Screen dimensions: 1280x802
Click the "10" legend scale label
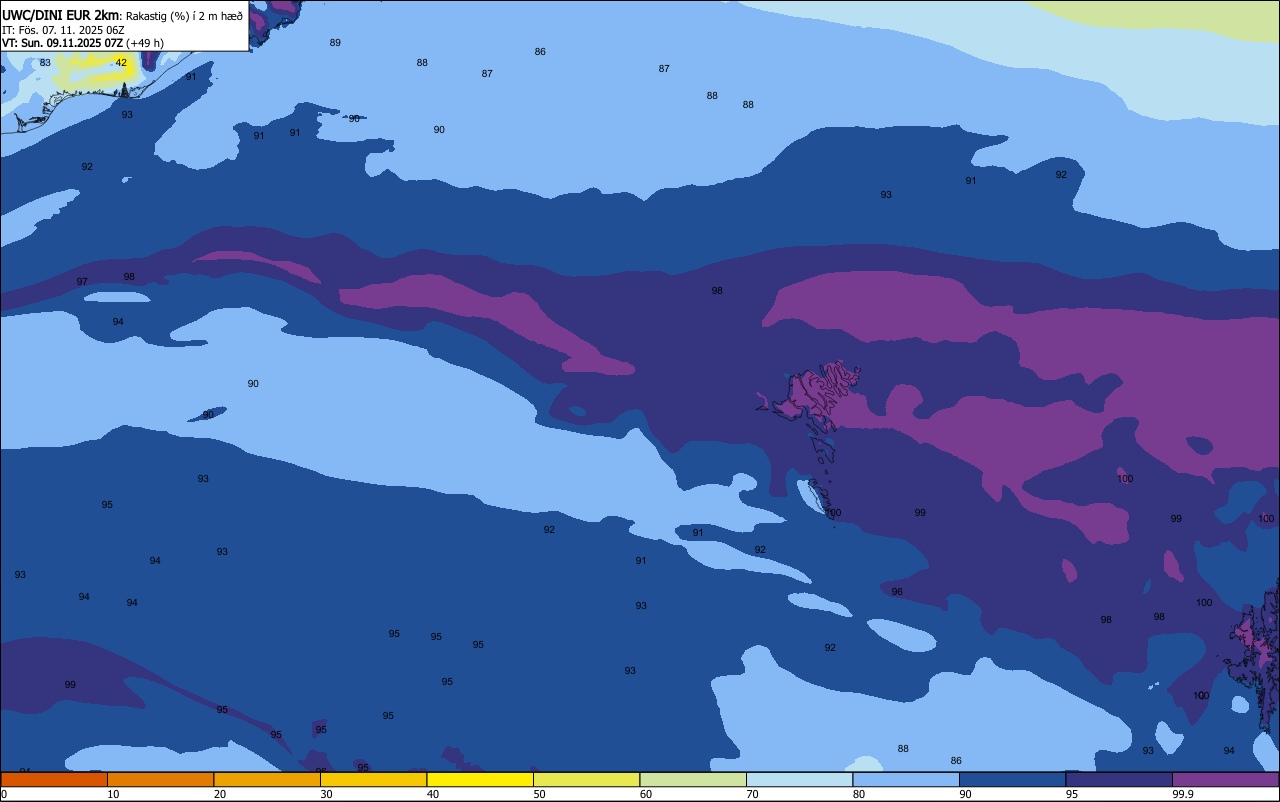(113, 794)
